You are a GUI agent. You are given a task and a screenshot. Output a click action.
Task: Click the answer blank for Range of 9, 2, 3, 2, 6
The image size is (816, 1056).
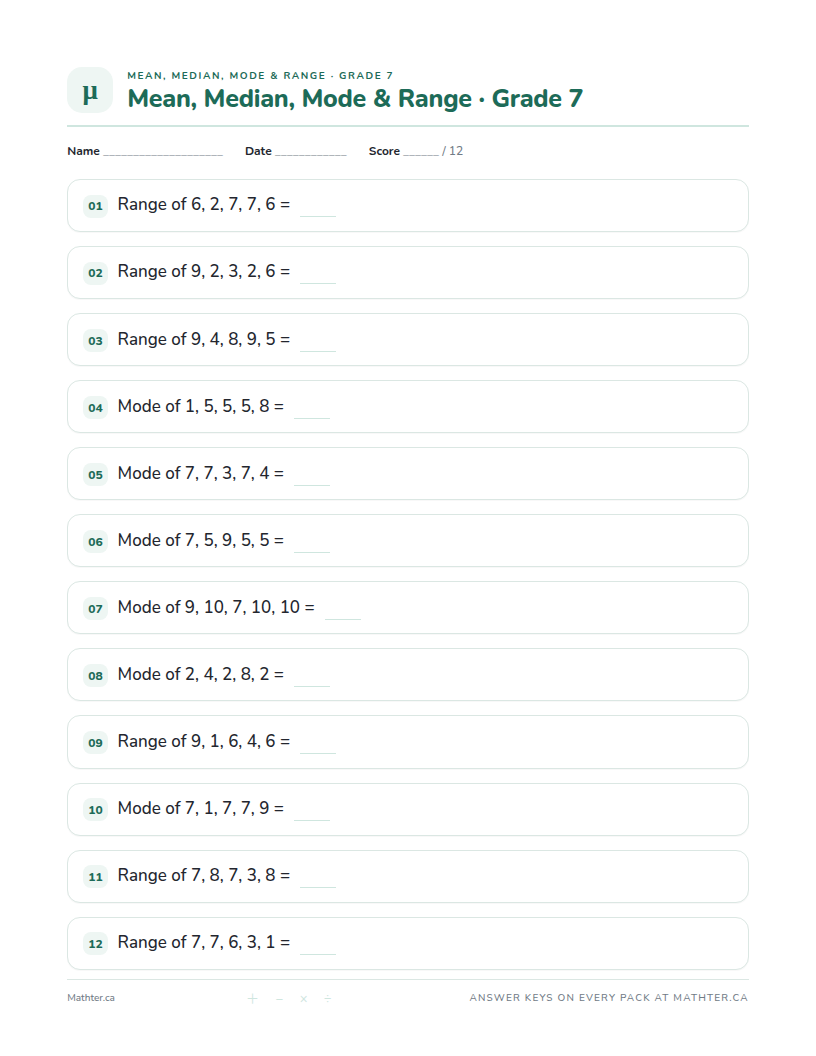318,273
